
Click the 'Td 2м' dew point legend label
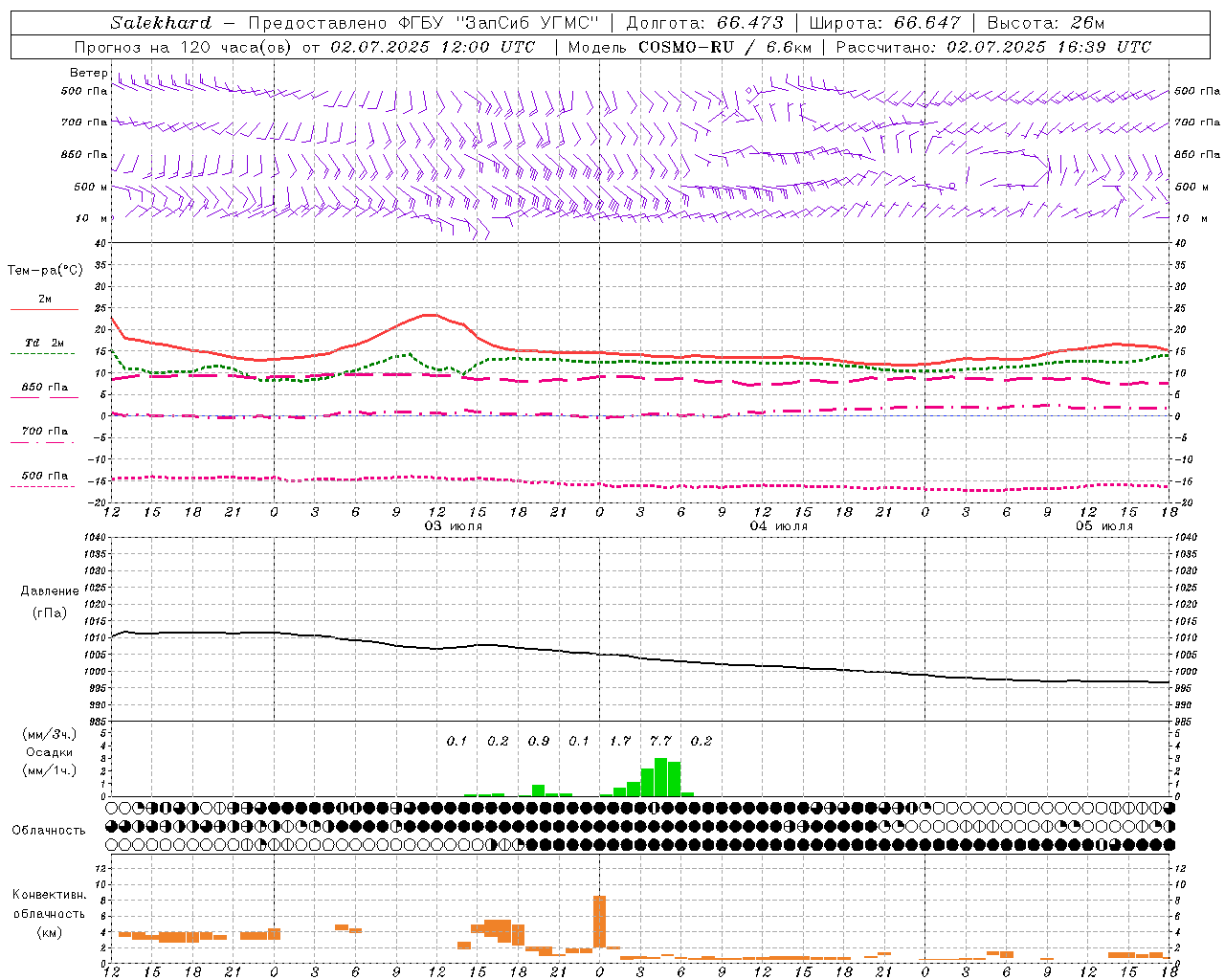(x=45, y=343)
